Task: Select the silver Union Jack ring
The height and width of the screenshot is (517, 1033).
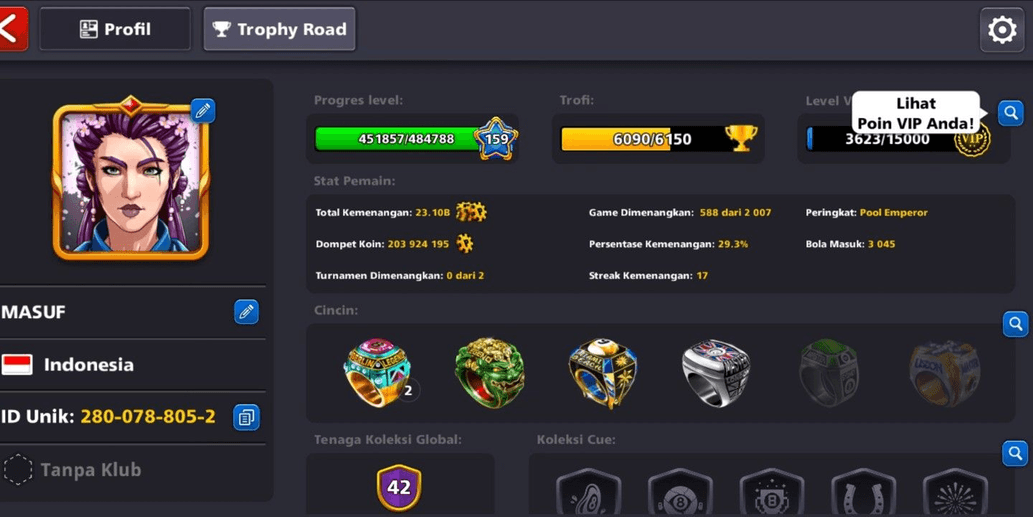Action: click(716, 373)
